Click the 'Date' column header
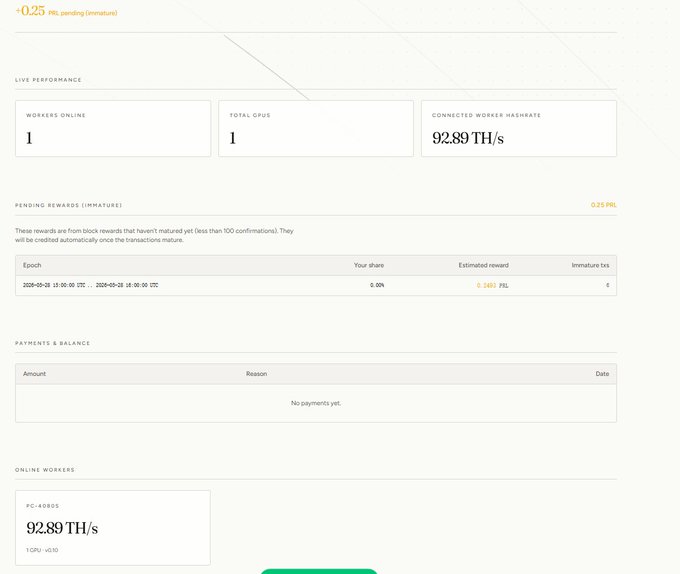The width and height of the screenshot is (680, 574). 602,374
